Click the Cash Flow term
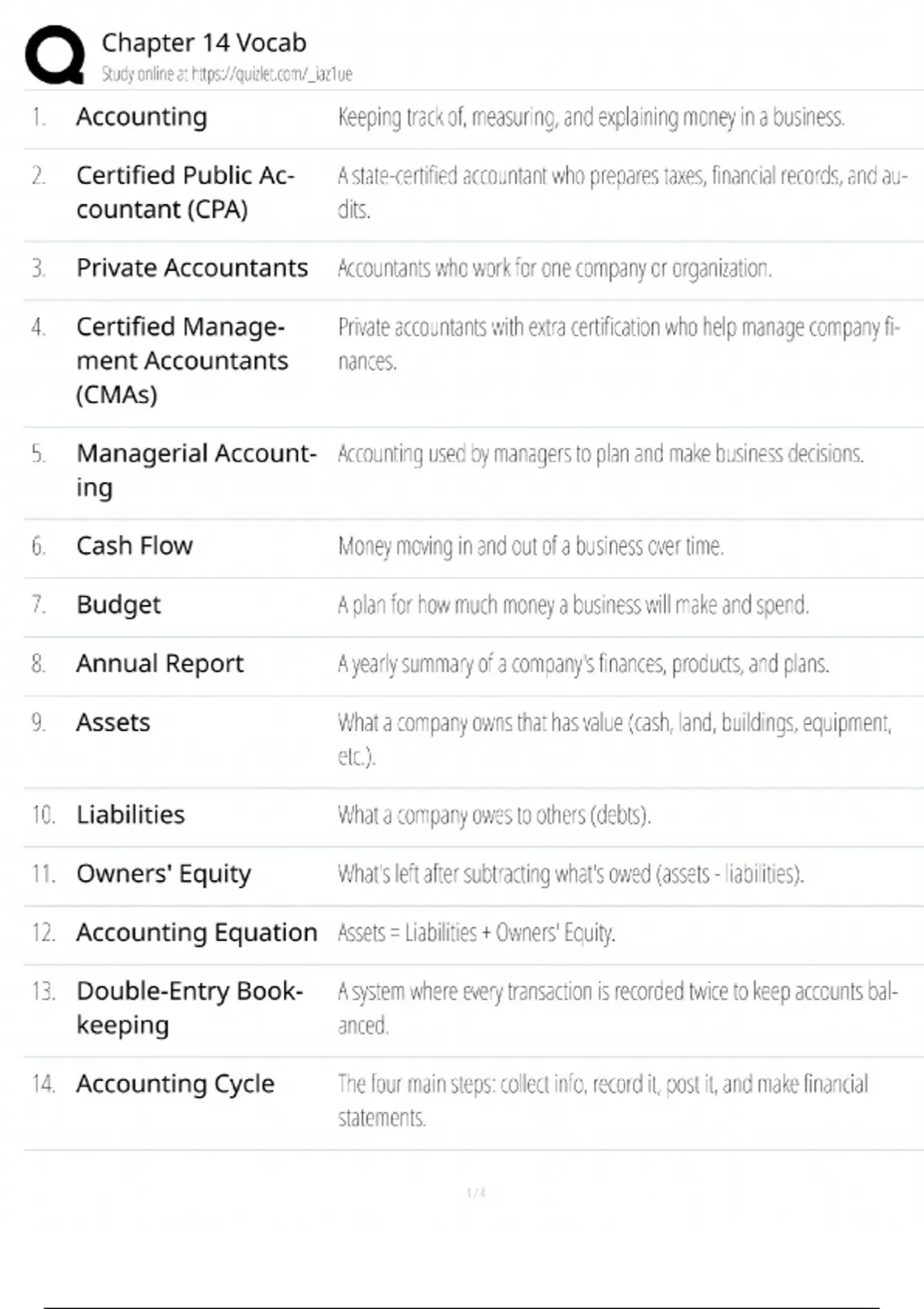 pyautogui.click(x=135, y=546)
